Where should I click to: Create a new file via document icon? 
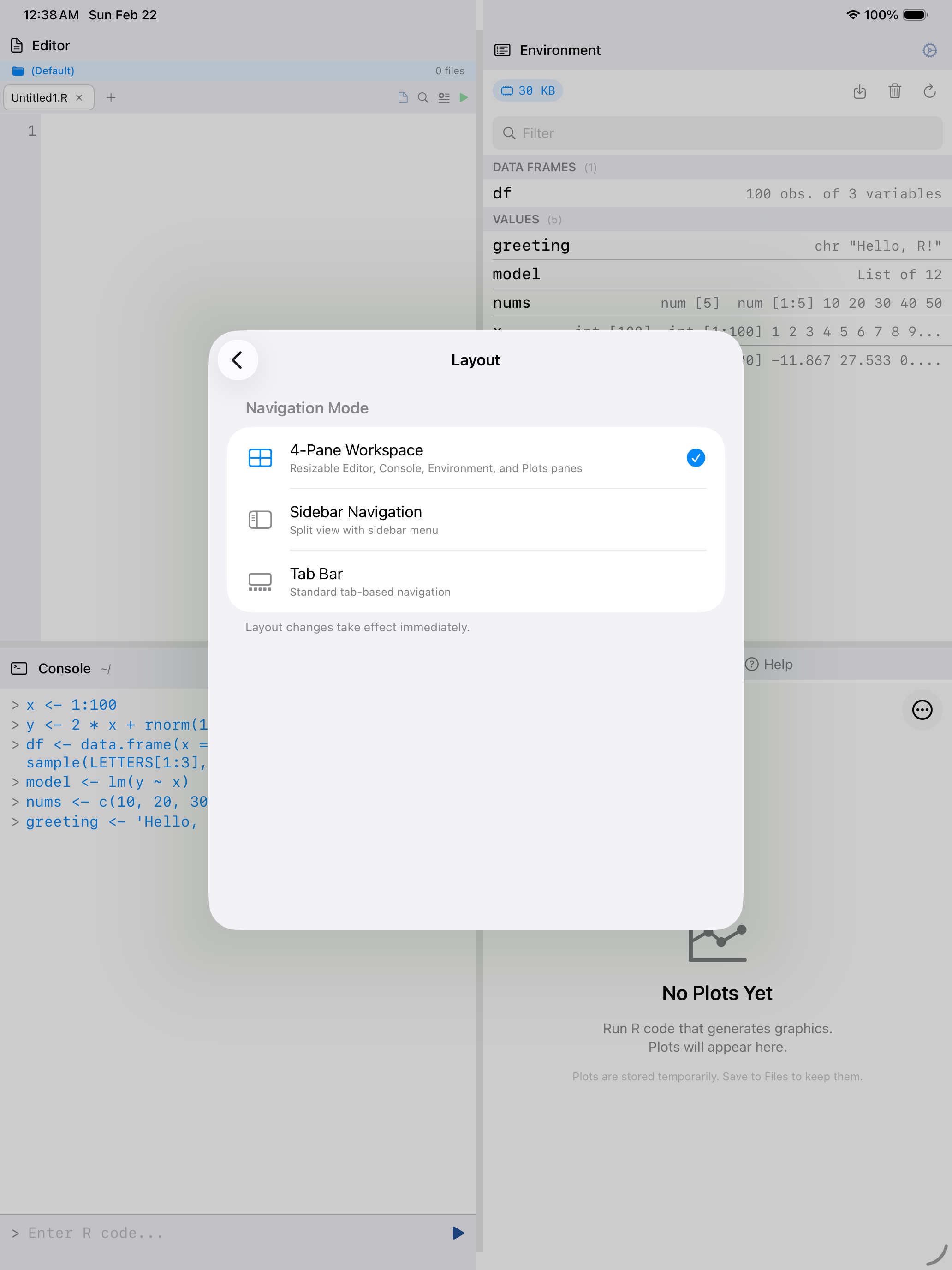point(402,97)
